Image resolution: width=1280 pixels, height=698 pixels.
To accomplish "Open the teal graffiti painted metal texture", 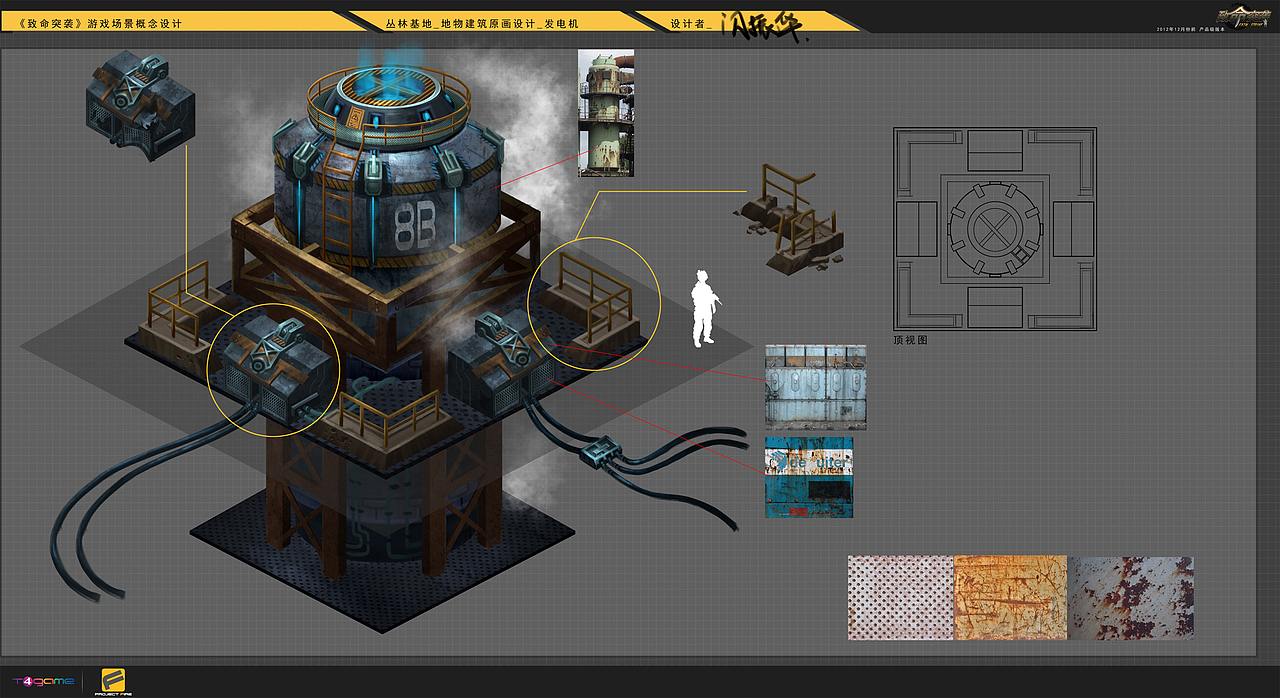I will (x=809, y=477).
